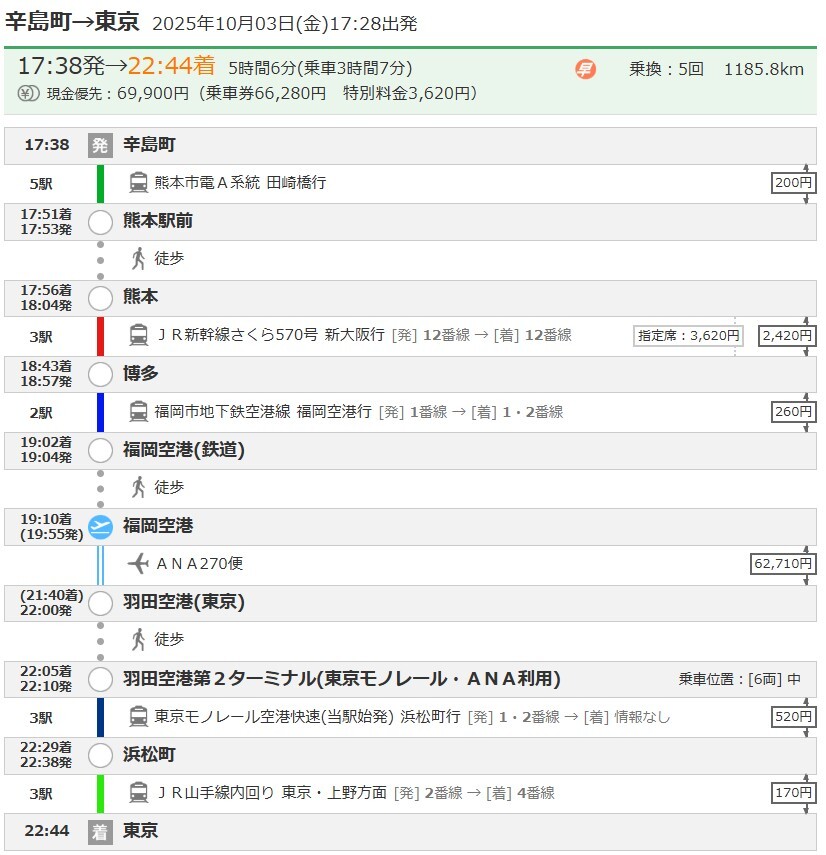The height and width of the screenshot is (855, 826).
Task: Click 2025年10月03日(金)17:28出発 date text
Action: 285,24
